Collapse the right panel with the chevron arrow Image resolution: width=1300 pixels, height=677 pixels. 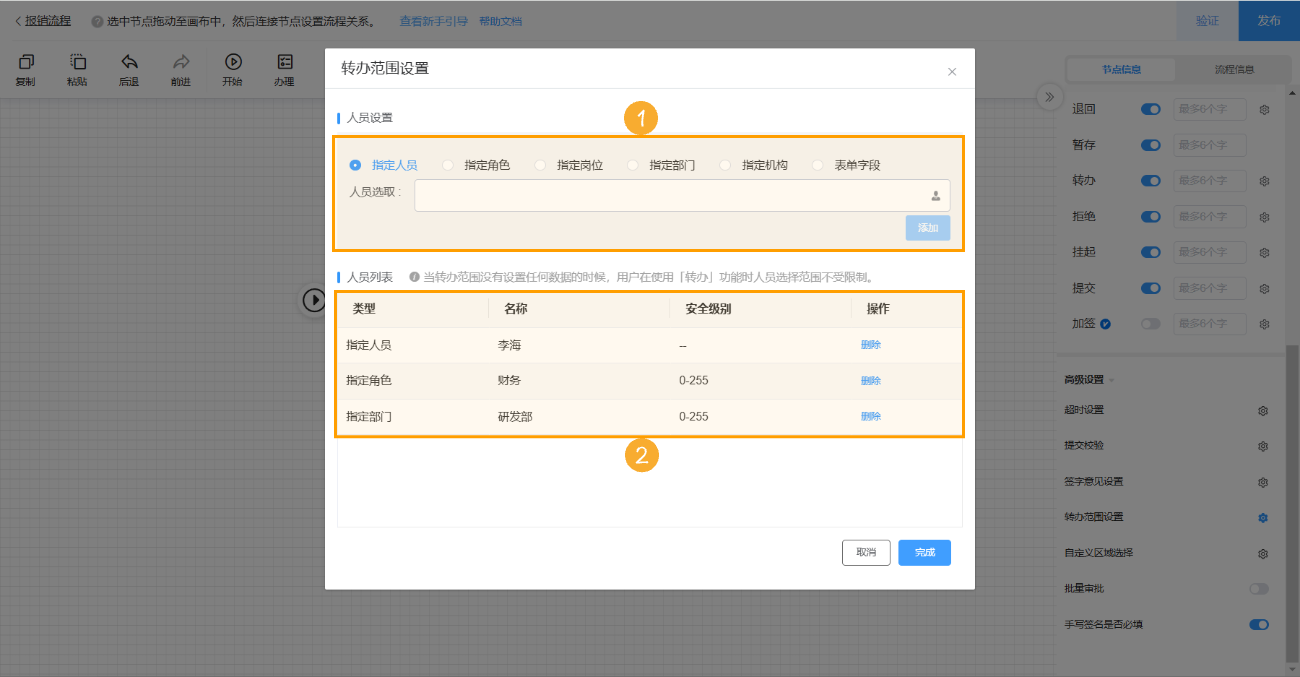click(1049, 97)
